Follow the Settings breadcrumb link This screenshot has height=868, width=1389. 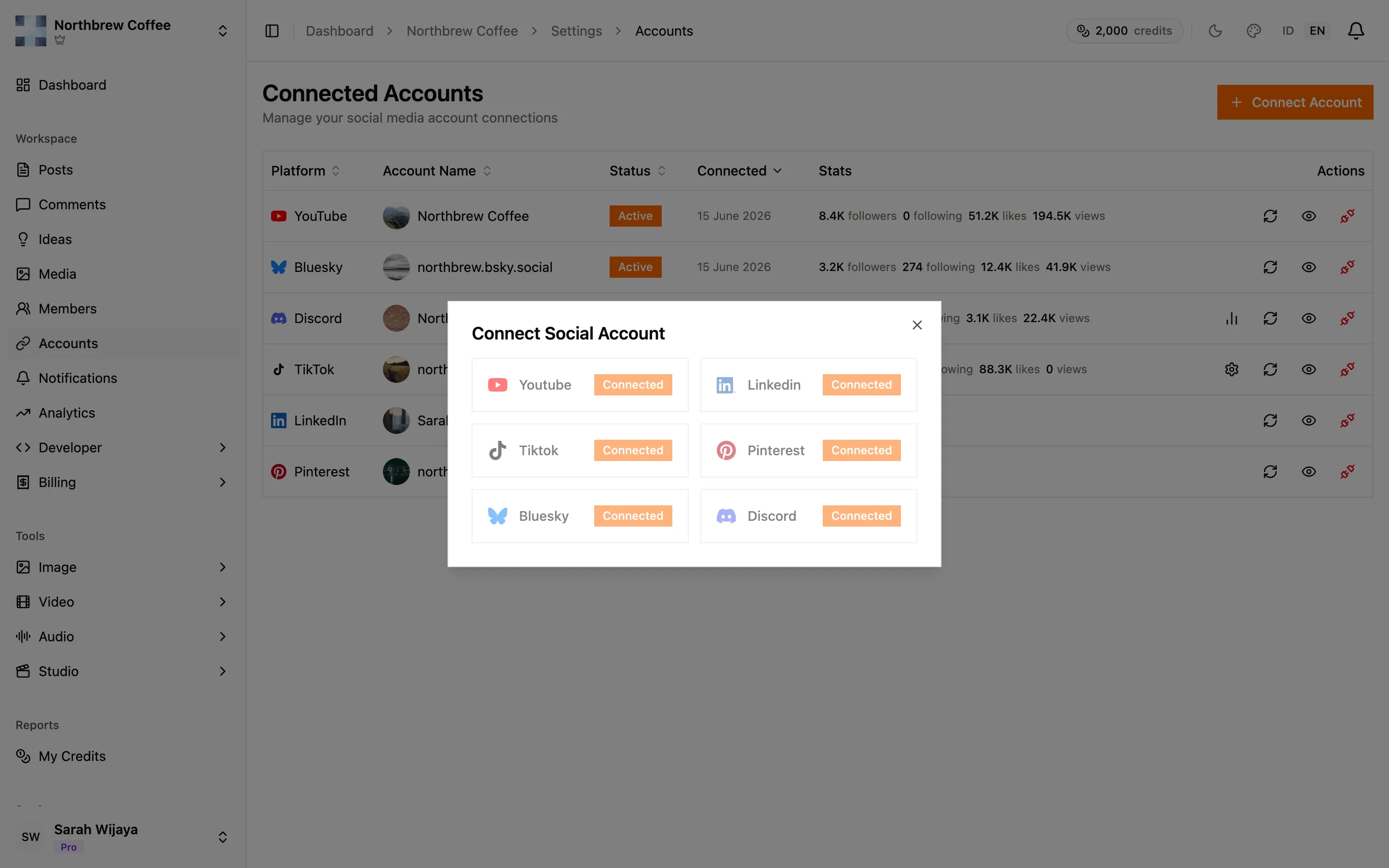(576, 31)
